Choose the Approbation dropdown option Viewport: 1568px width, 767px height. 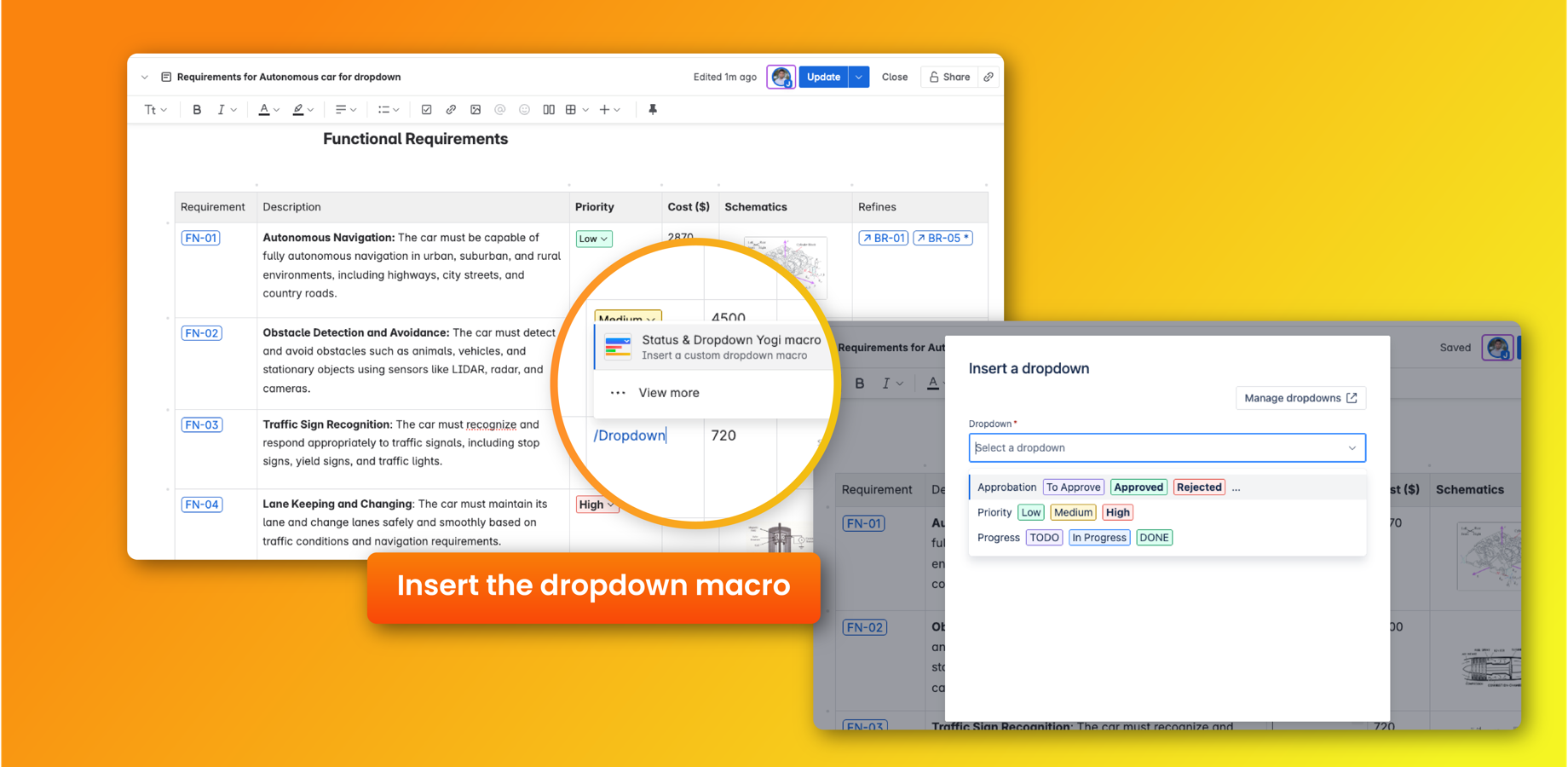[x=1167, y=487]
